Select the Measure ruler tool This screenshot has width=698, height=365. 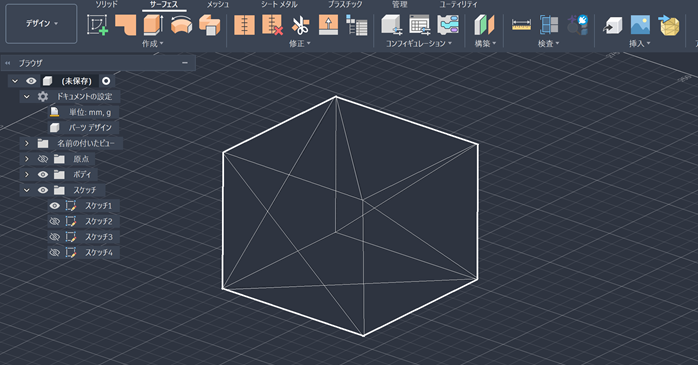pyautogui.click(x=521, y=25)
